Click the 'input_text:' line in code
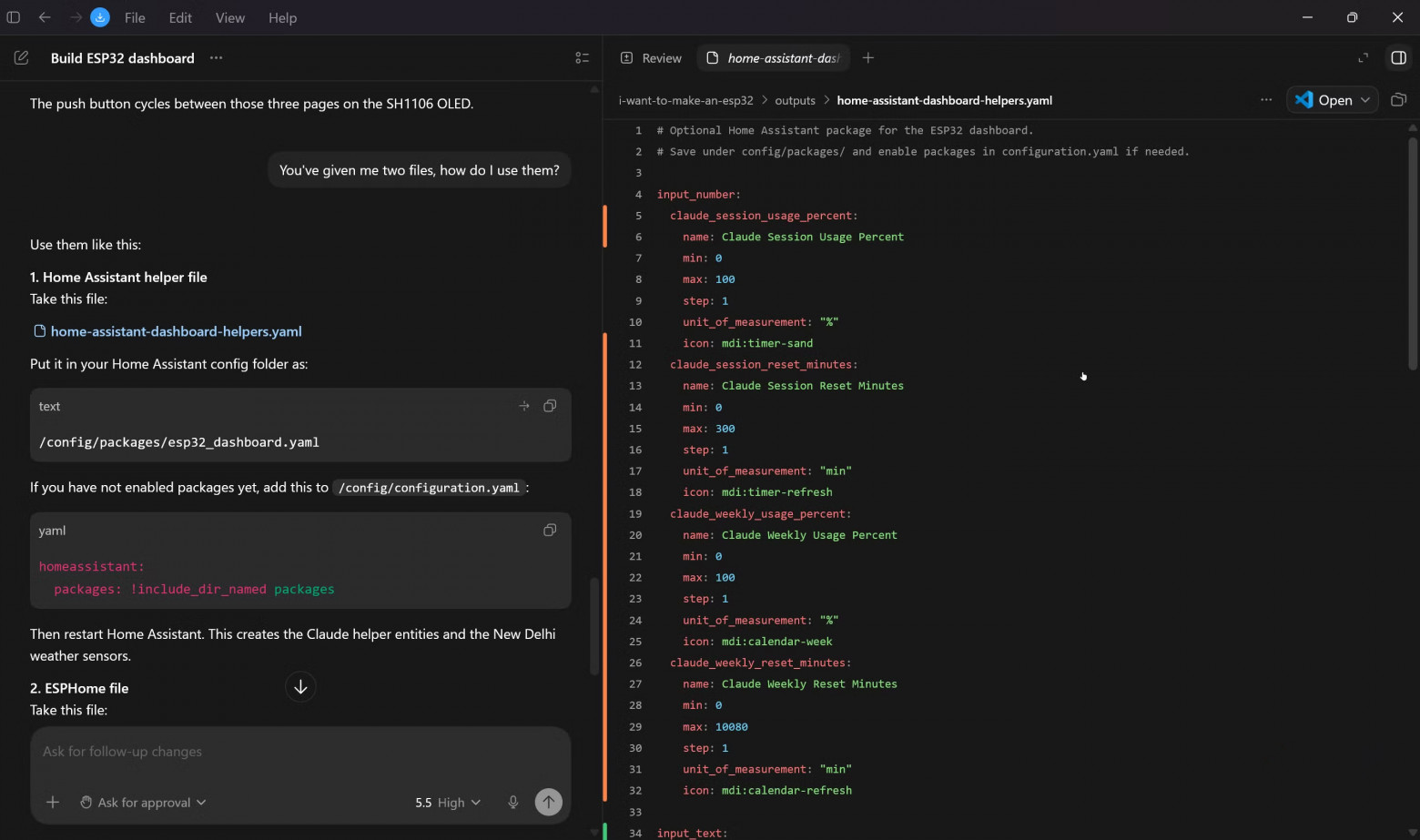This screenshot has height=840, width=1420. pyautogui.click(x=692, y=833)
